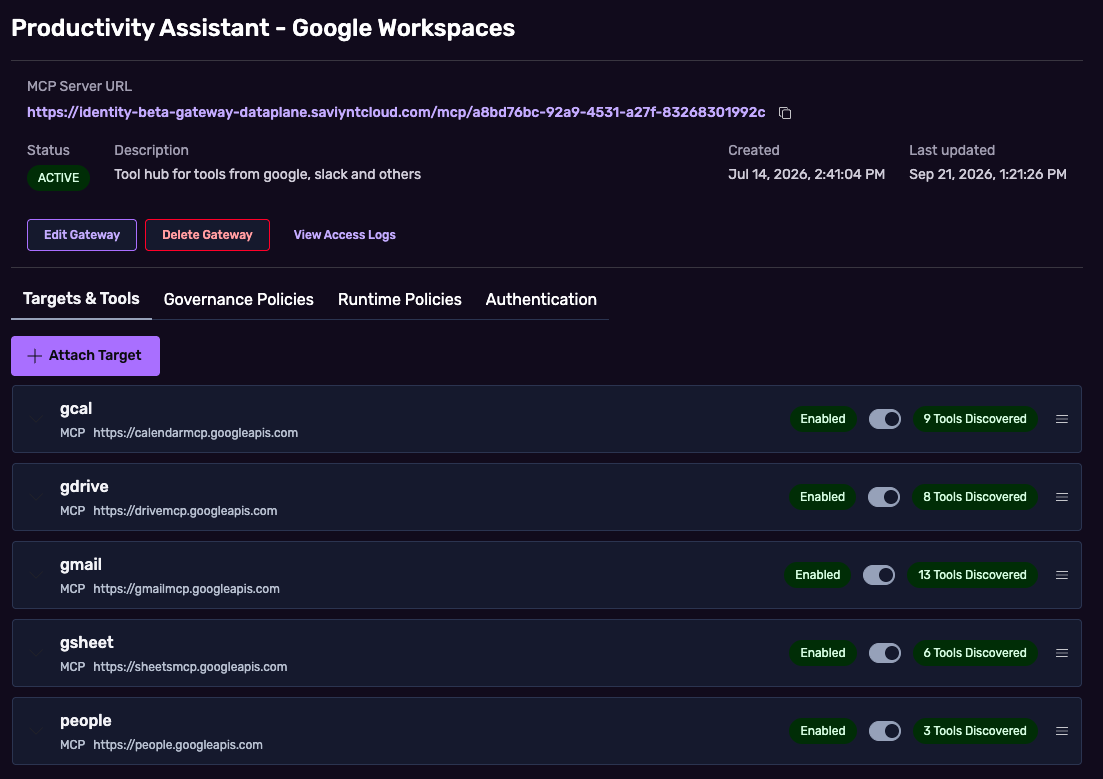Open the gdrive row hamburger menu
1103x779 pixels.
(1062, 498)
